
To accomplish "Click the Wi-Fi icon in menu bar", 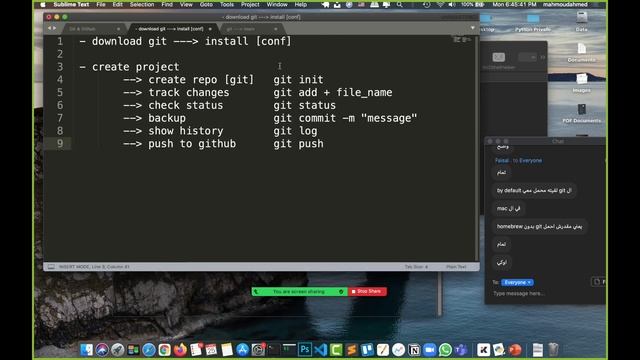I will tap(440, 4).
